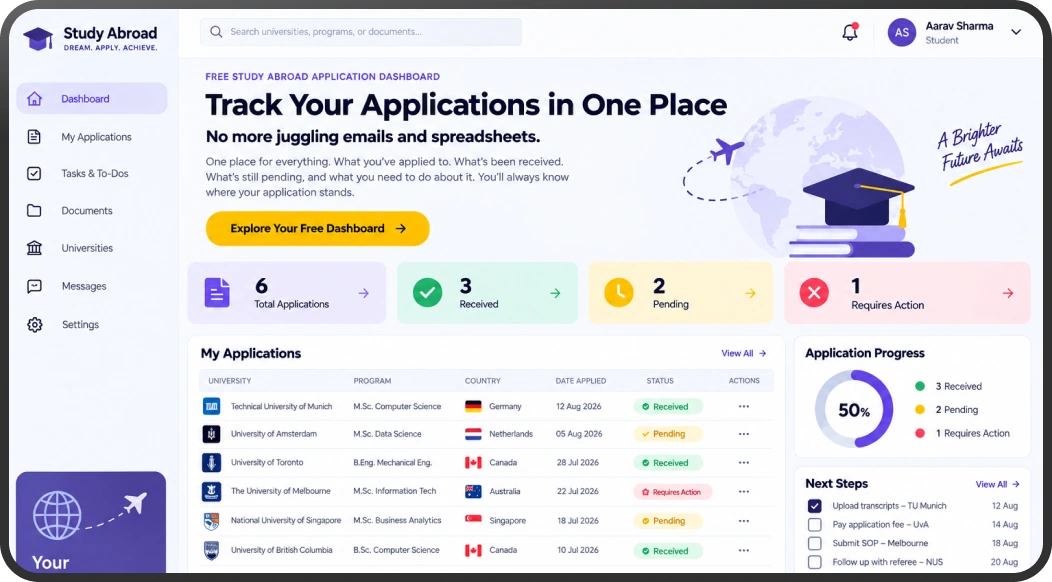This screenshot has width=1052, height=582.
Task: Click the Messages chat bubble icon
Action: pyautogui.click(x=34, y=286)
